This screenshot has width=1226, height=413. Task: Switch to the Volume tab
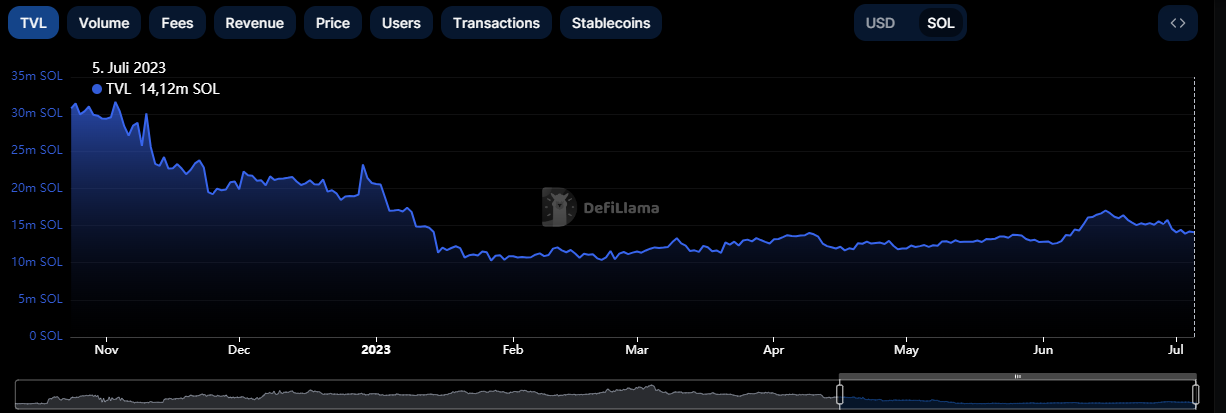point(104,22)
